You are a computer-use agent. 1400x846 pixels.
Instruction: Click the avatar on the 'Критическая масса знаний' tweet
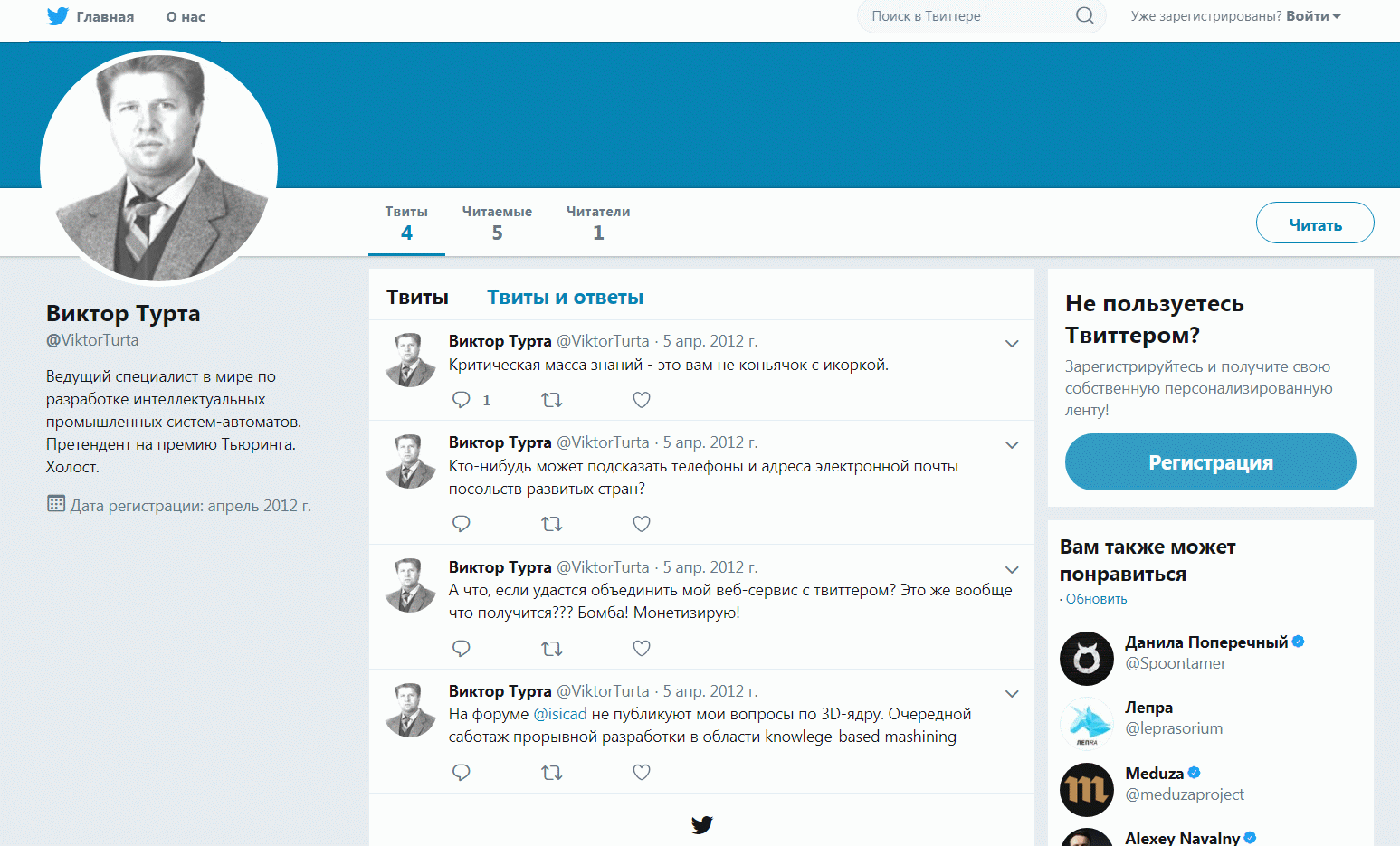411,360
